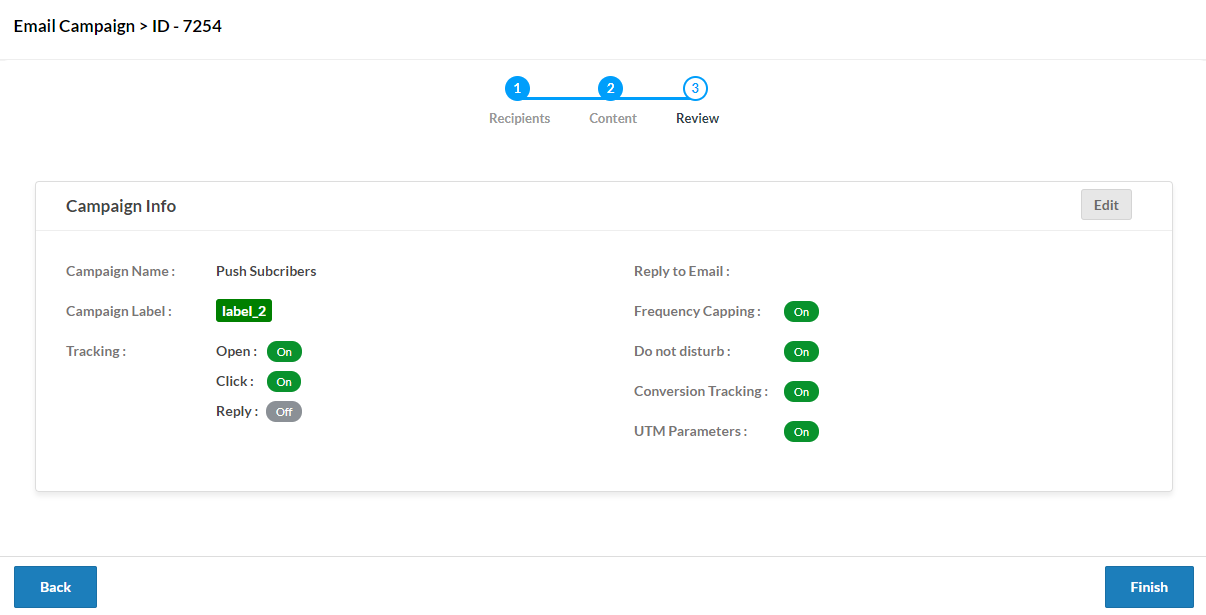Open the Content step label
The width and height of the screenshot is (1206, 615).
[x=613, y=118]
